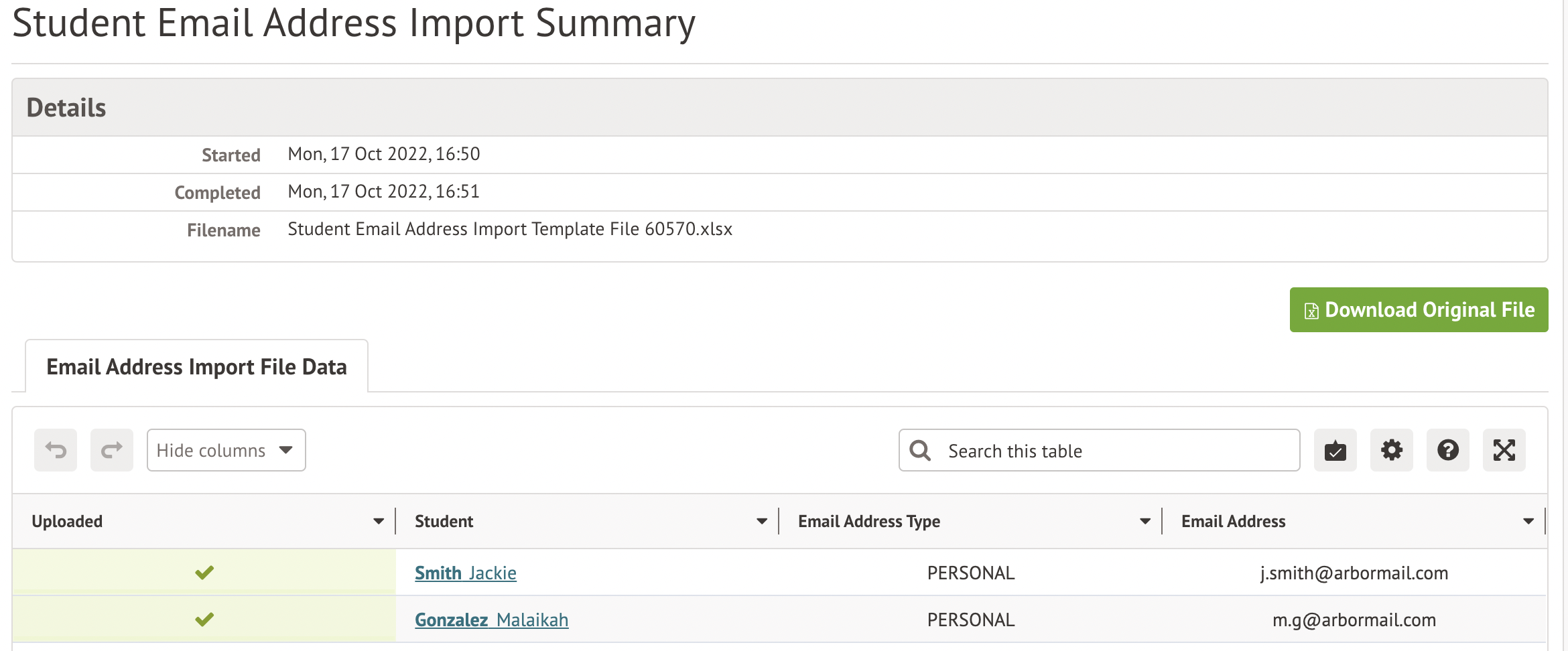Open Email Address Type column dropdown
The width and height of the screenshot is (1568, 651).
(1145, 522)
